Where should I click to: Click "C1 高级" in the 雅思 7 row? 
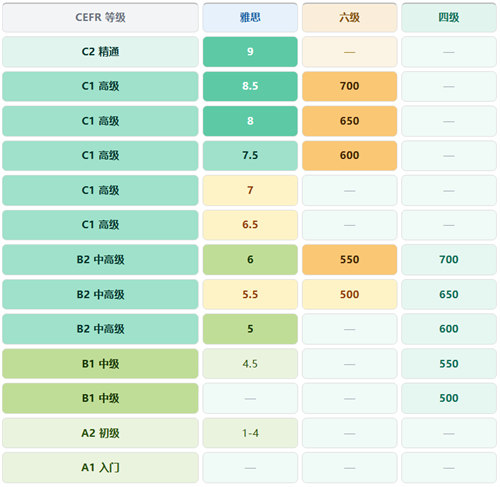(x=100, y=190)
